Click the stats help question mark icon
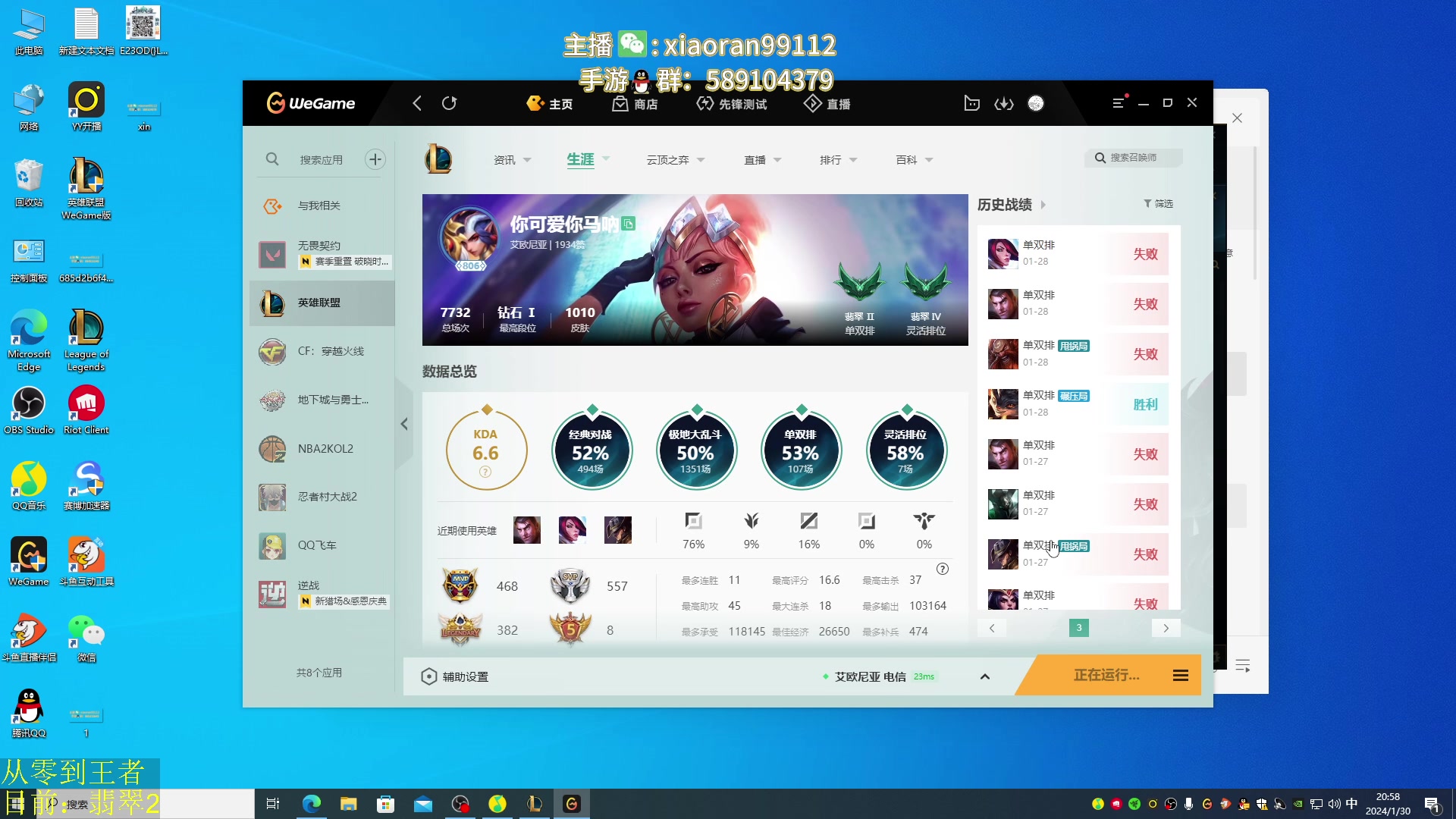Image resolution: width=1456 pixels, height=819 pixels. tap(943, 569)
